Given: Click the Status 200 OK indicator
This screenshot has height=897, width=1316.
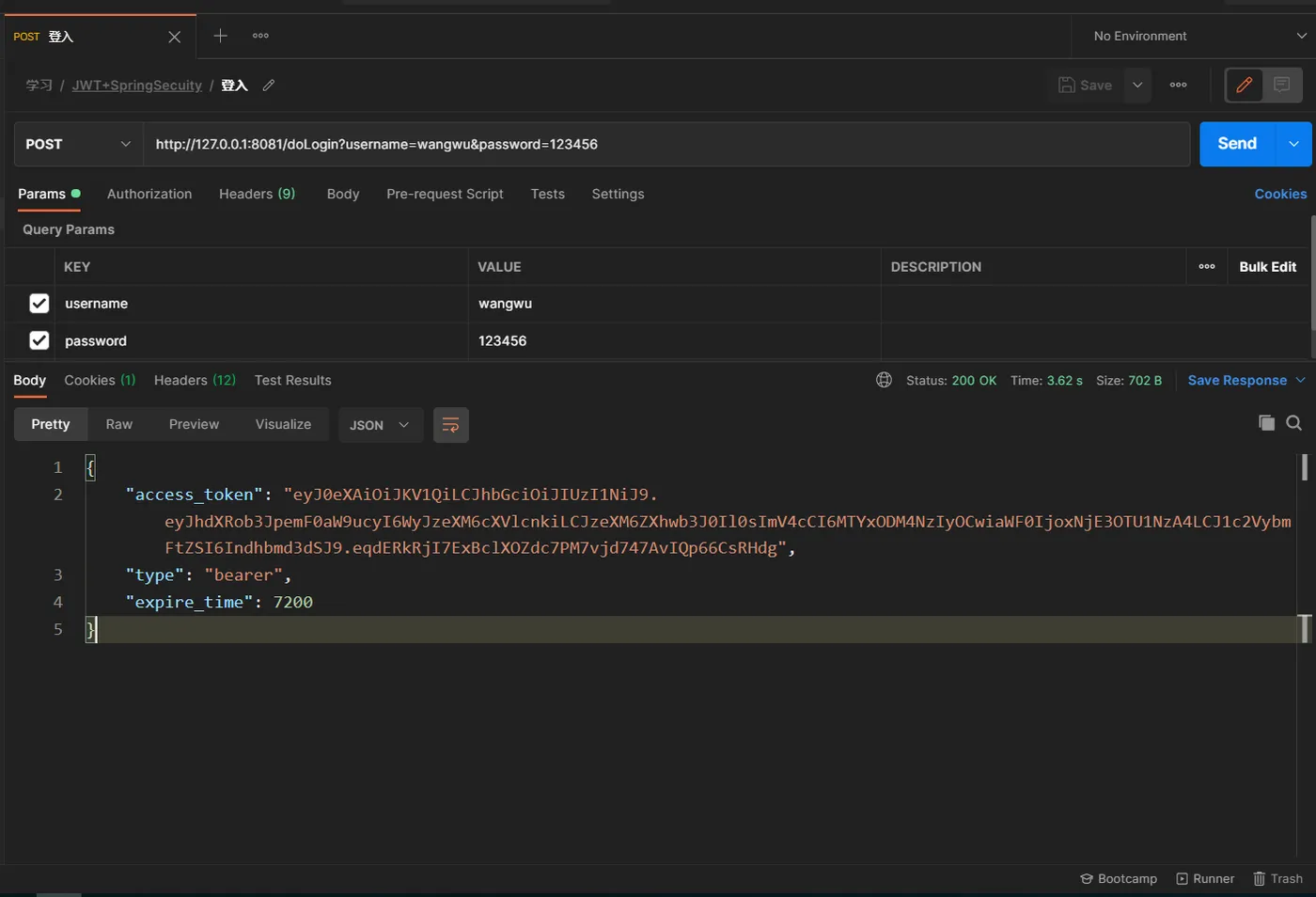Looking at the screenshot, I should pos(950,381).
